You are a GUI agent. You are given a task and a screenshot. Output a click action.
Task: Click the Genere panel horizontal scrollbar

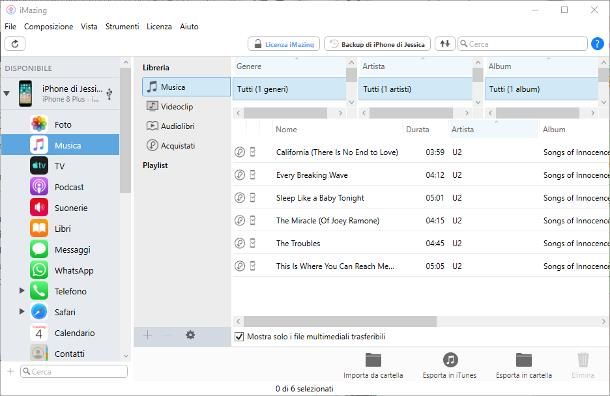click(x=285, y=113)
